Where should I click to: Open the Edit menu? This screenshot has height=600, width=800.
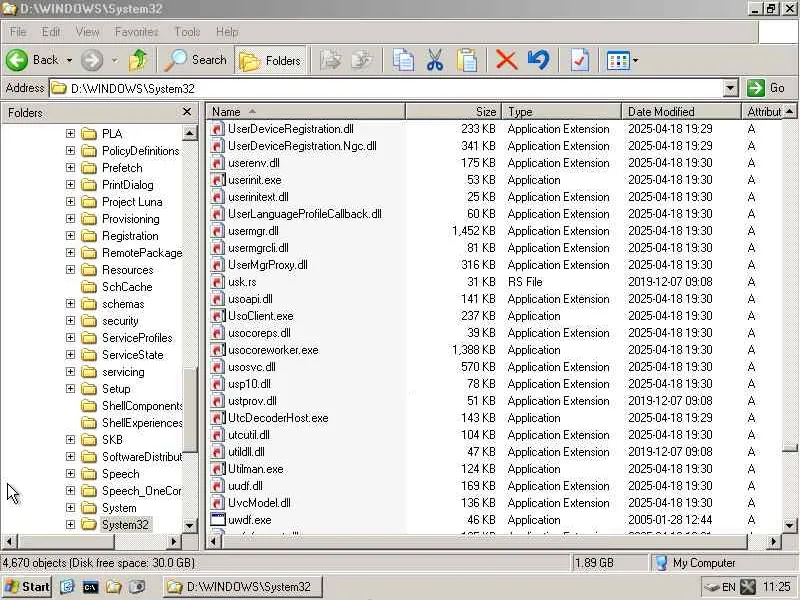[x=51, y=32]
